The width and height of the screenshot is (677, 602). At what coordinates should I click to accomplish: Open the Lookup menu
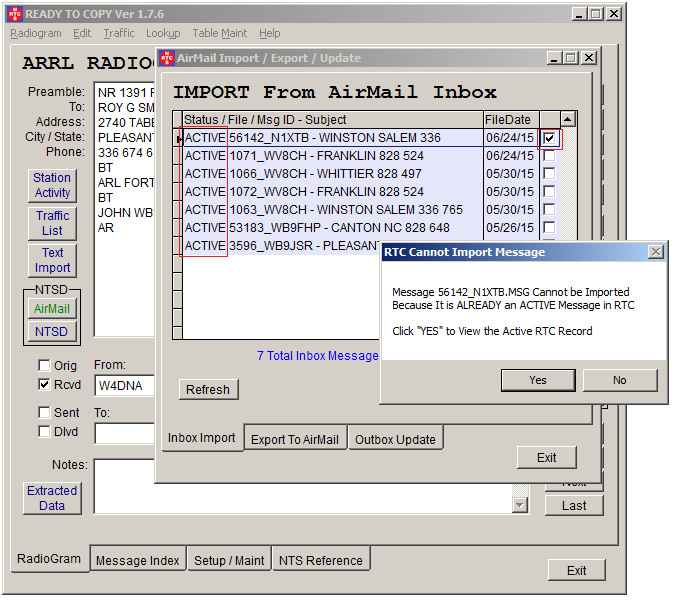pyautogui.click(x=163, y=33)
